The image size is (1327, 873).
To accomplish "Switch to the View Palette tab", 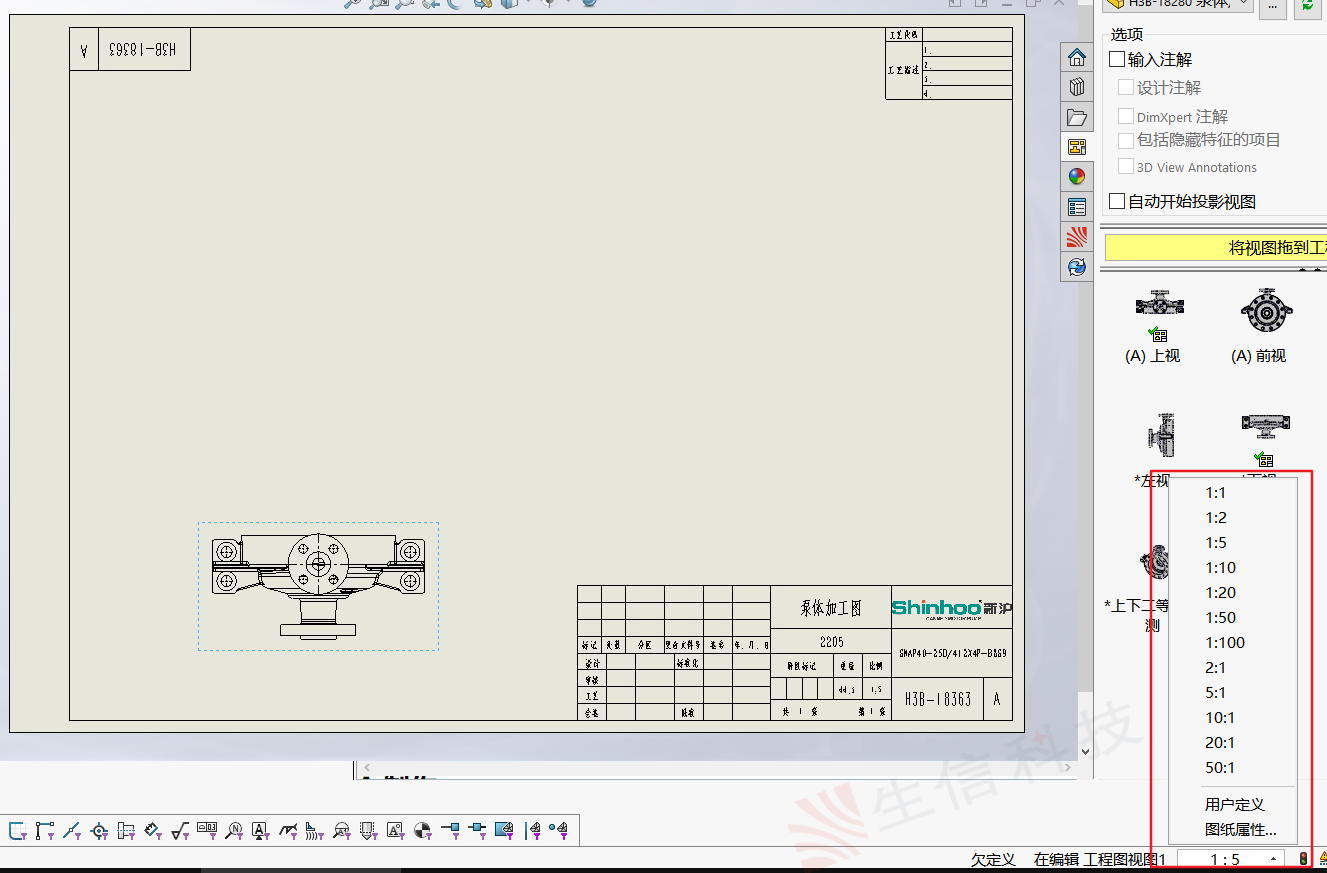I will pyautogui.click(x=1076, y=147).
